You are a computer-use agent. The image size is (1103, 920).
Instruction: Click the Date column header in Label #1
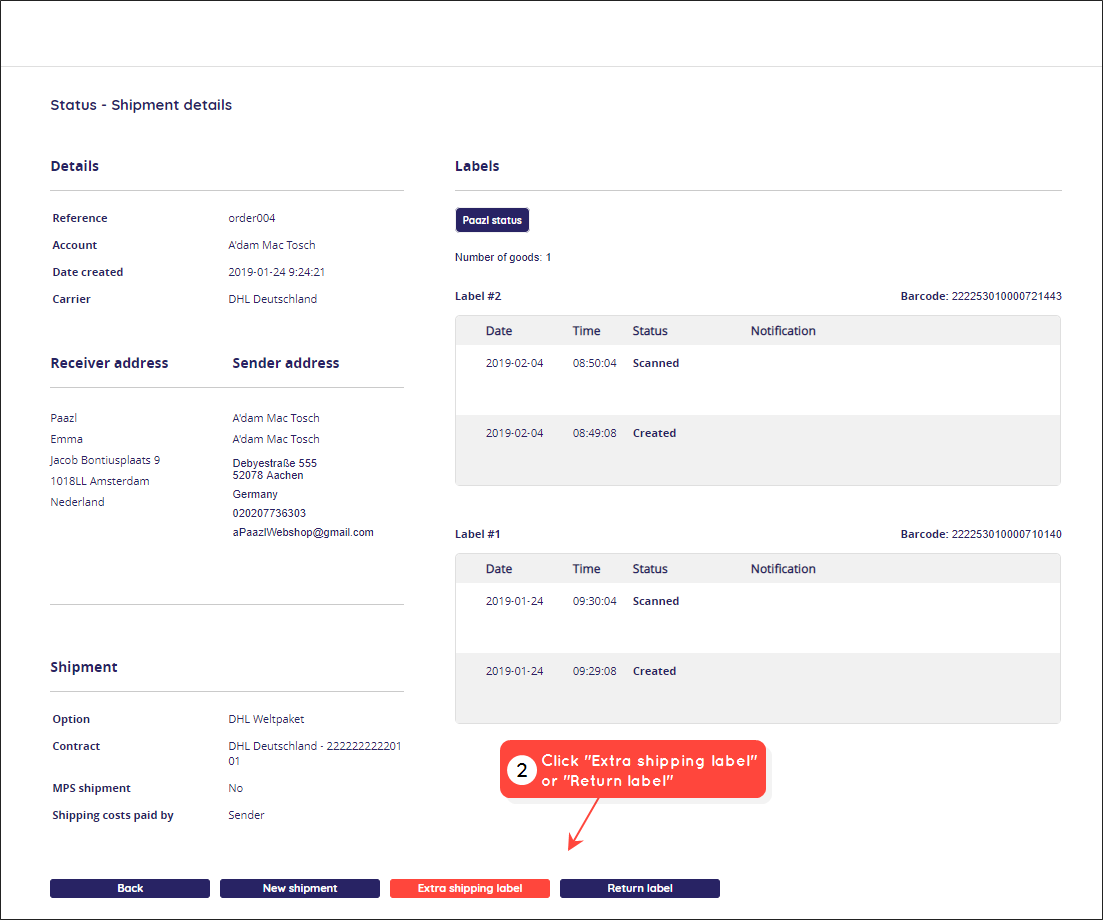(x=499, y=568)
